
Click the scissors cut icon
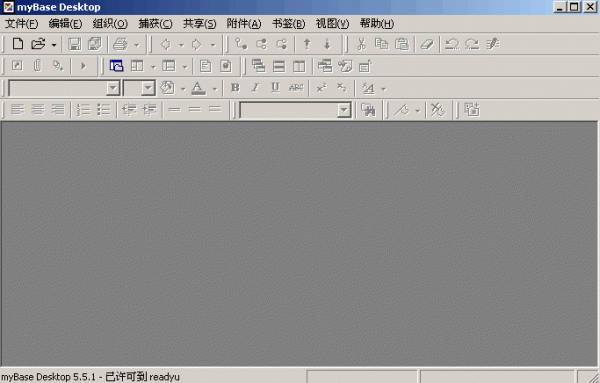[x=361, y=44]
